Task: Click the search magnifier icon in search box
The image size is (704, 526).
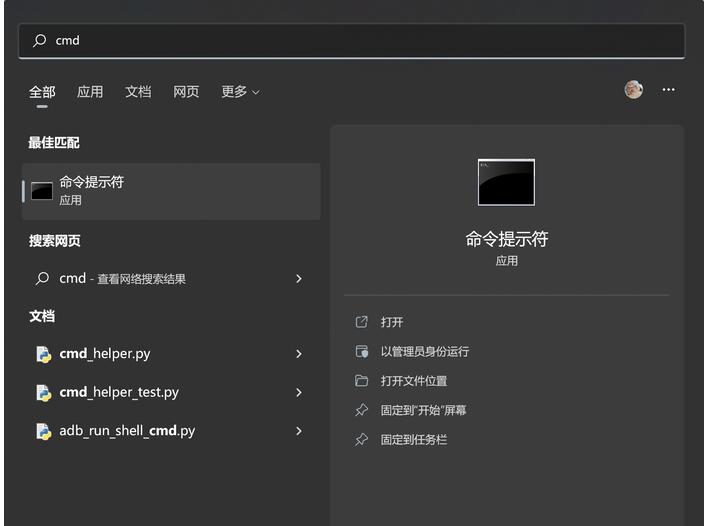Action: click(40, 40)
